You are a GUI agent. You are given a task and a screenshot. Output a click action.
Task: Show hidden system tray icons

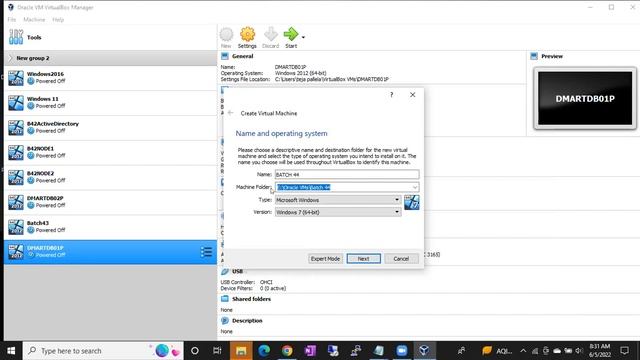click(x=523, y=351)
